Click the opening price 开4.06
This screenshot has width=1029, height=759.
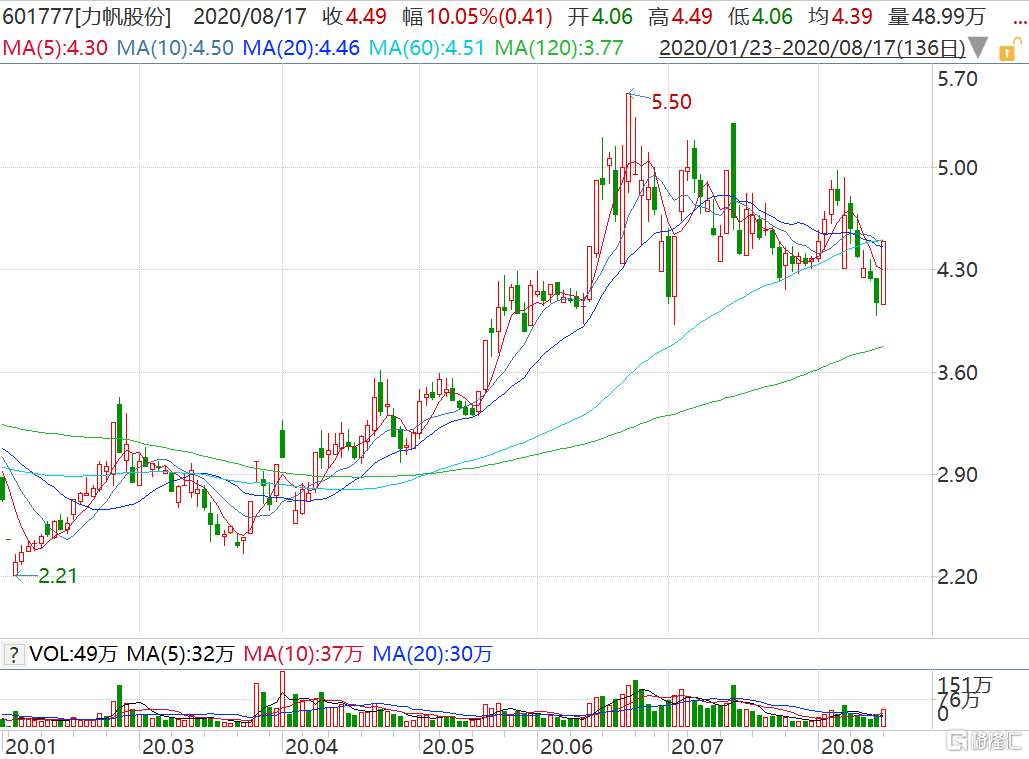(x=600, y=16)
